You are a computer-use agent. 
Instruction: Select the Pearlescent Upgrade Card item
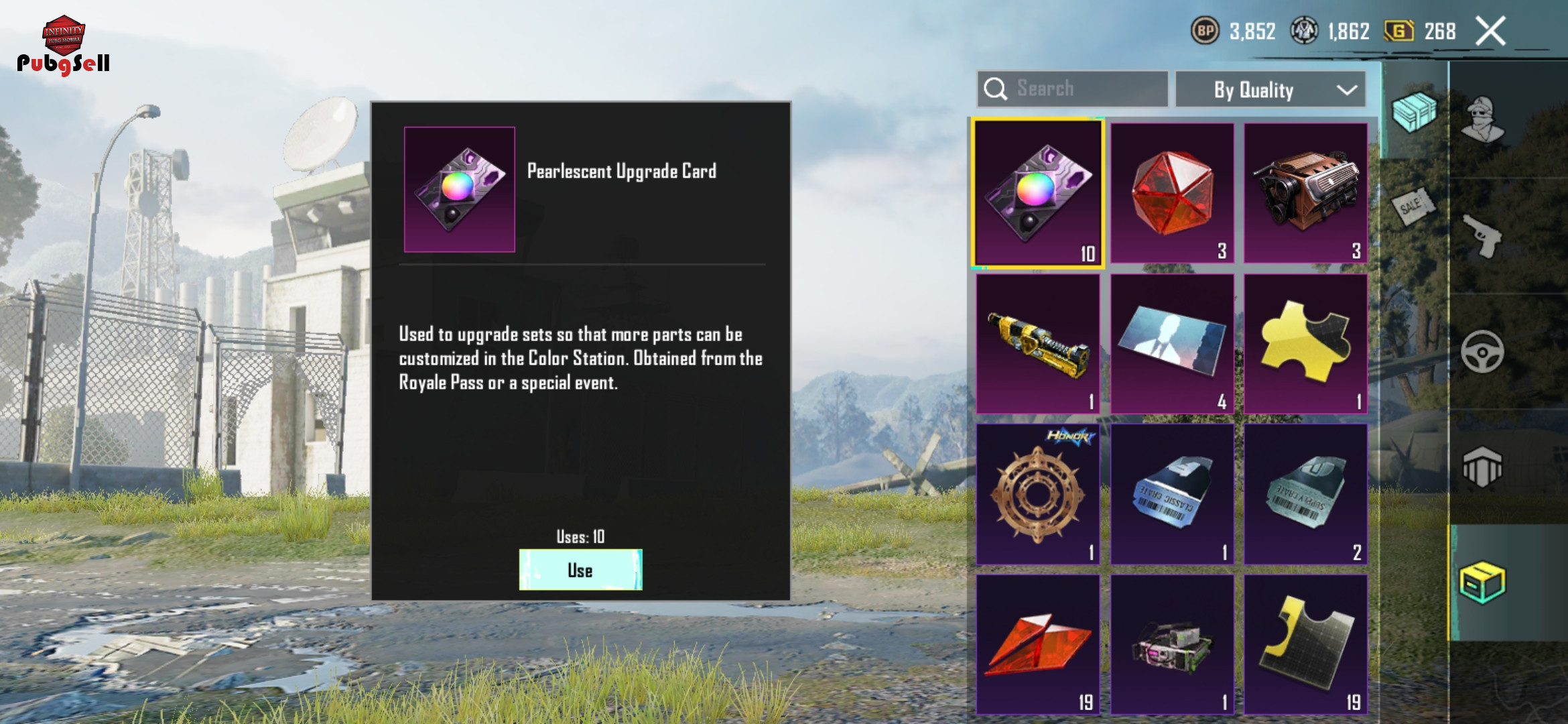tap(1037, 194)
